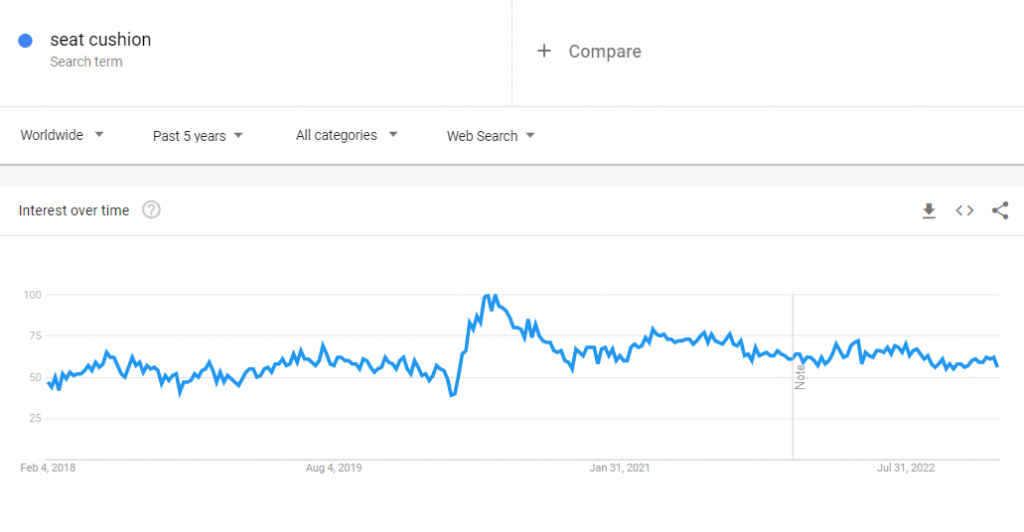Select the Feb 4, 2018 axis label

coord(48,467)
